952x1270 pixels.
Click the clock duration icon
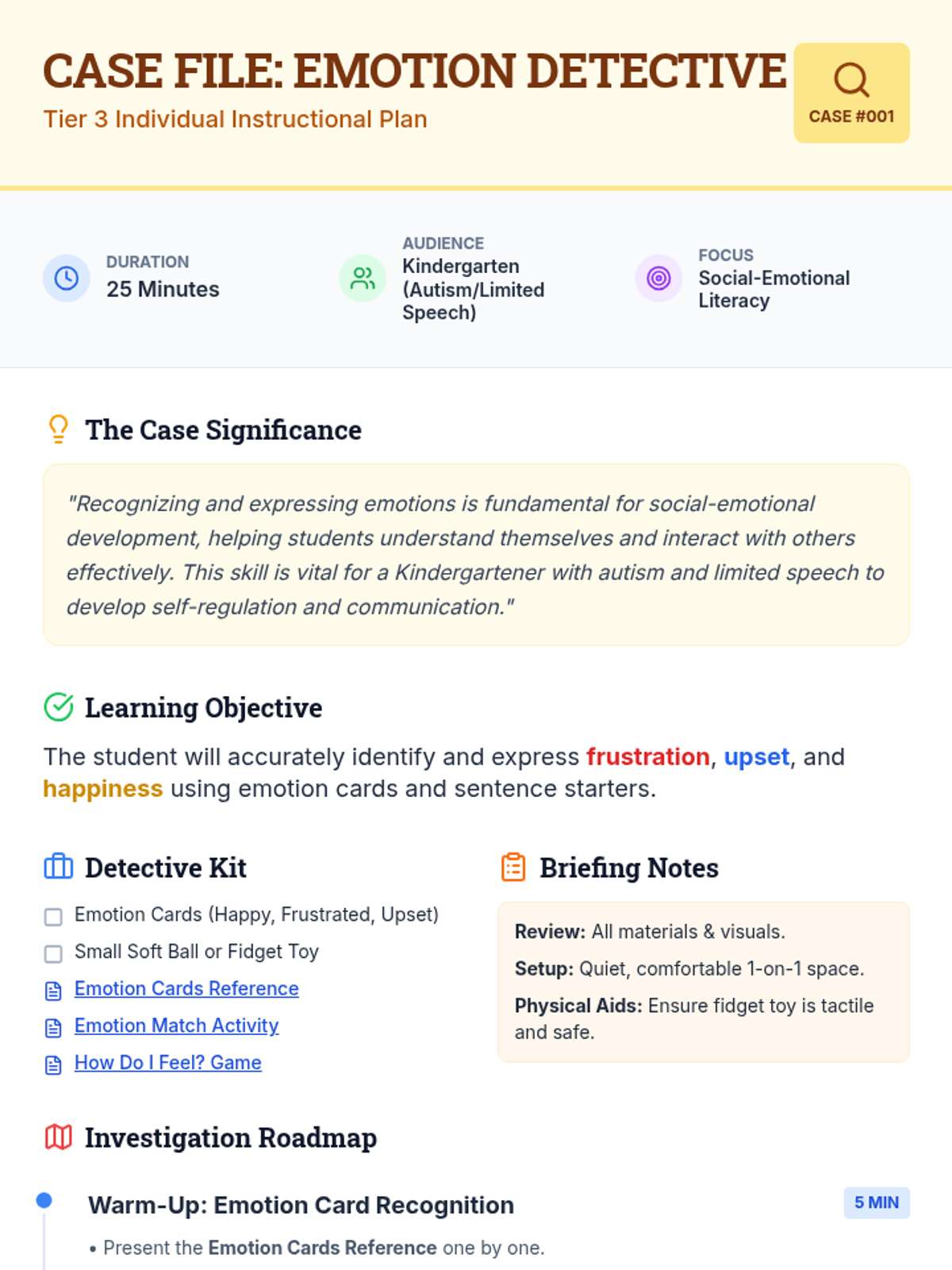pyautogui.click(x=67, y=278)
